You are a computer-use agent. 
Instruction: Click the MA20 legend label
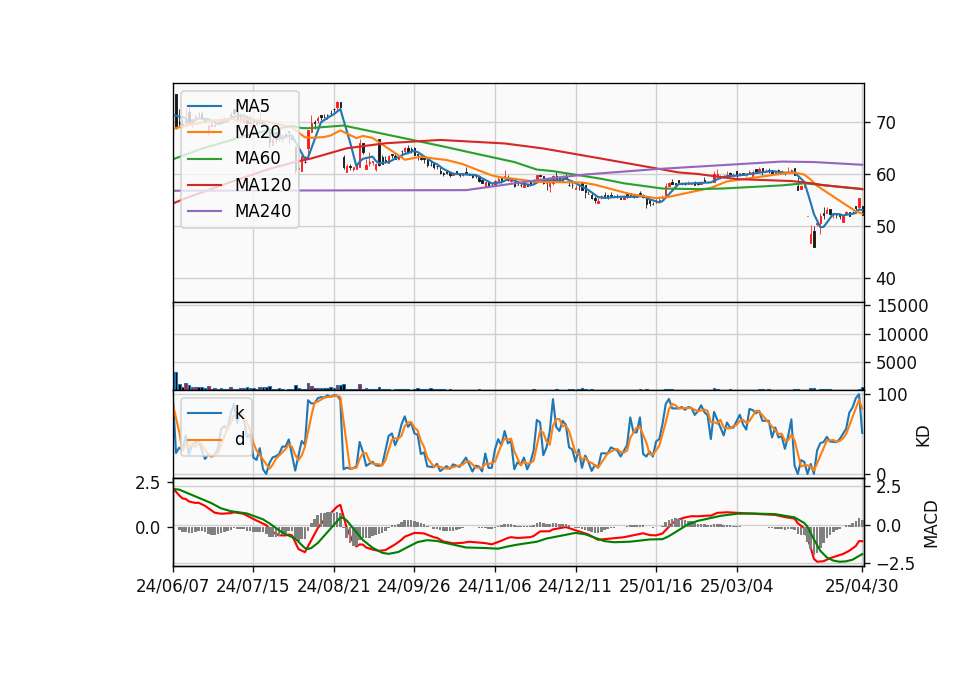[x=257, y=132]
